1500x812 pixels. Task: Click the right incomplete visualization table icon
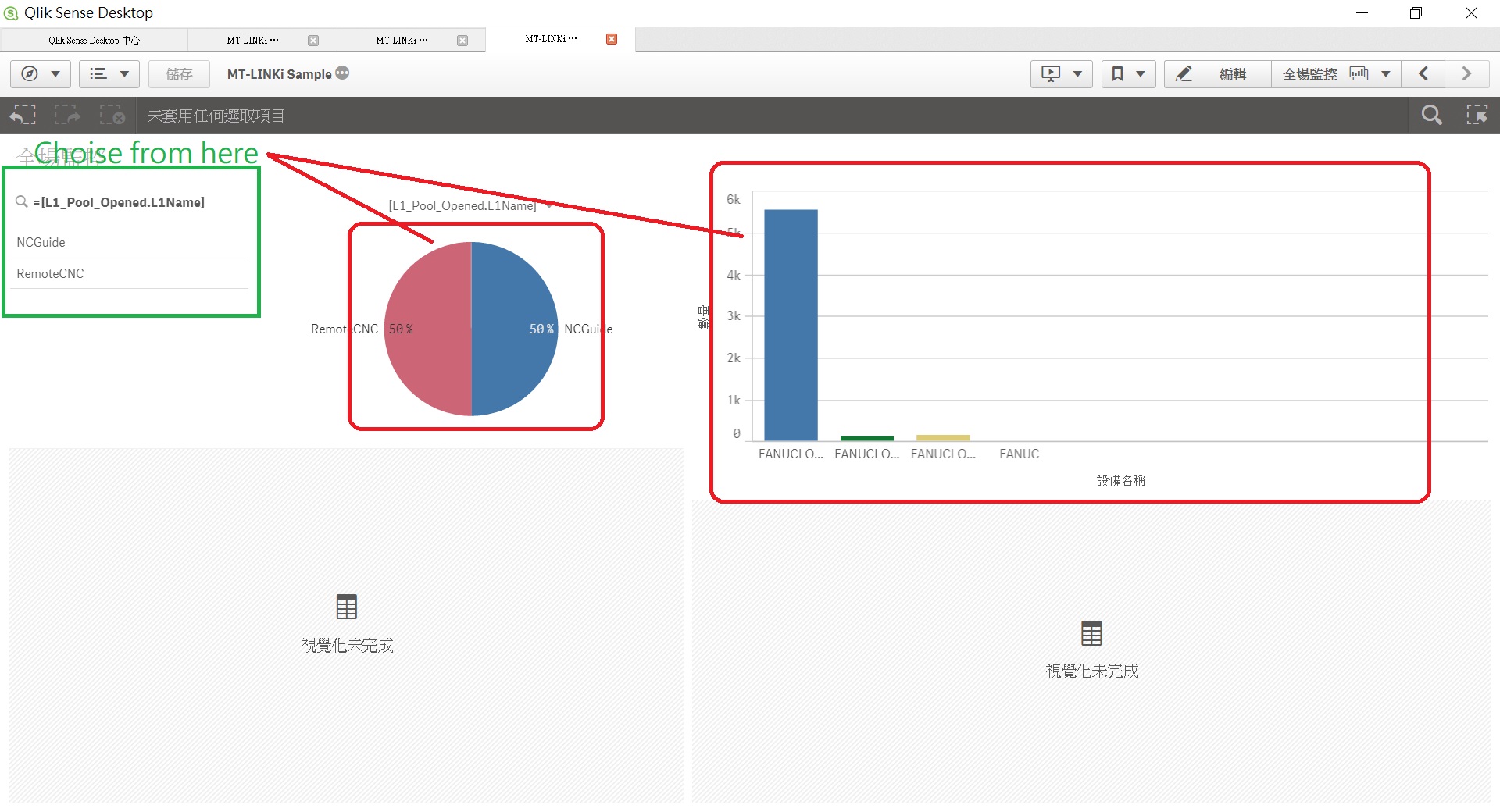click(x=1091, y=633)
